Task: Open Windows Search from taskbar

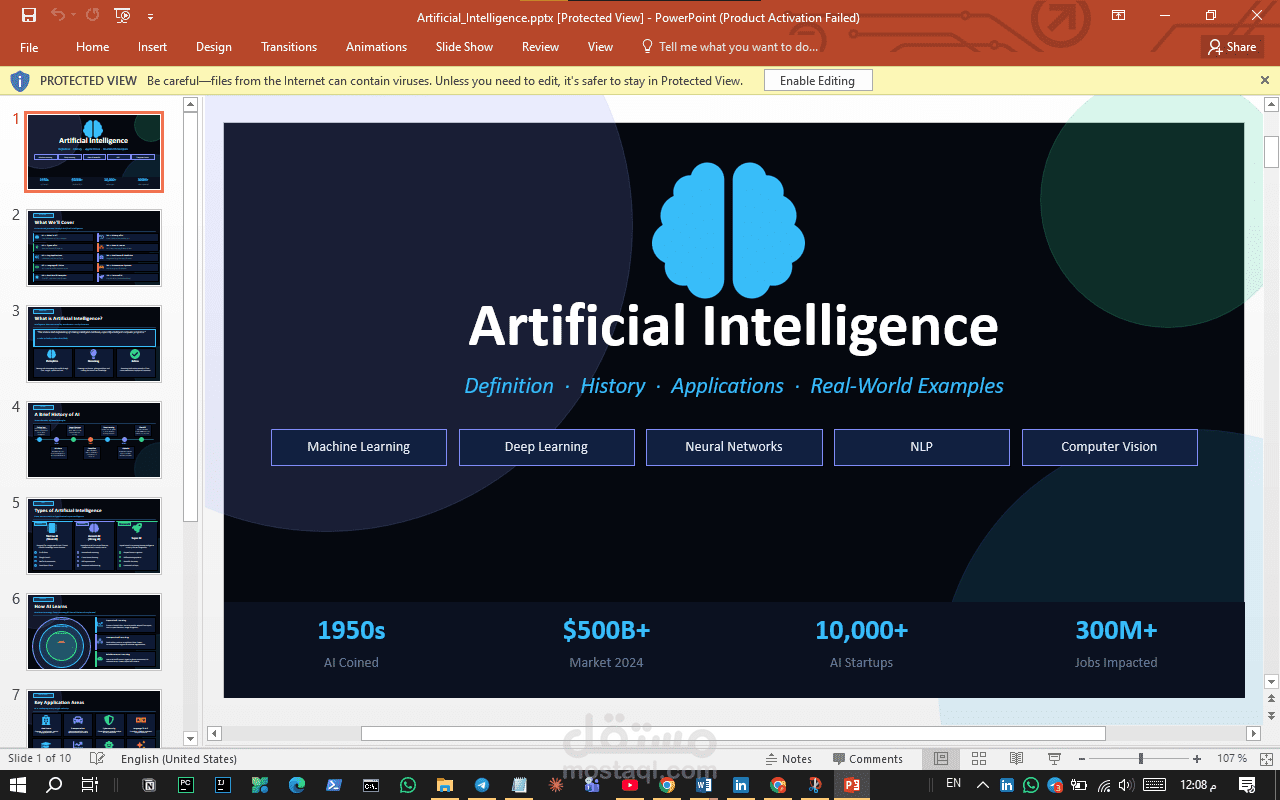Action: [x=54, y=785]
